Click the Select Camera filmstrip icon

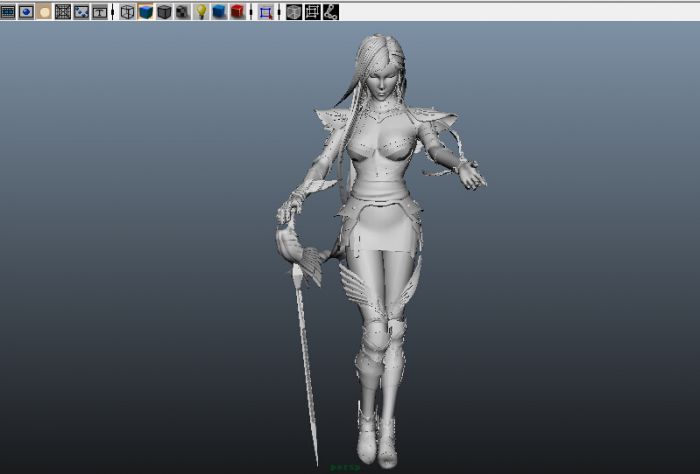click(x=8, y=12)
